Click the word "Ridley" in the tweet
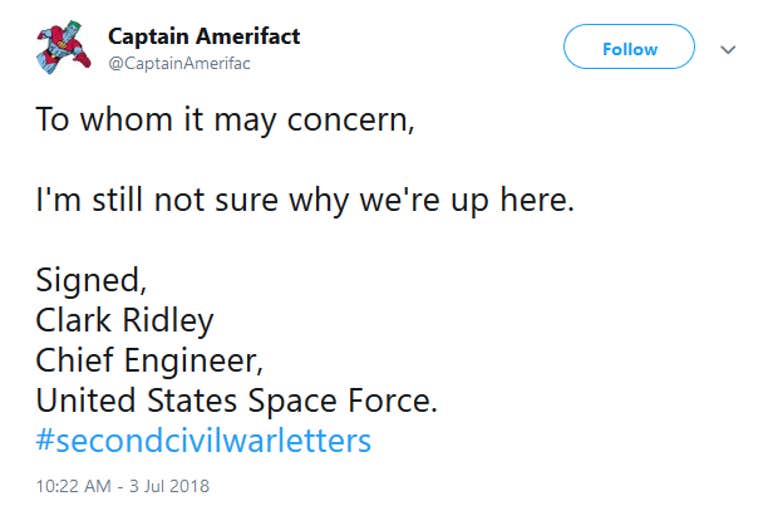Screen dimensions: 768x506 168,321
